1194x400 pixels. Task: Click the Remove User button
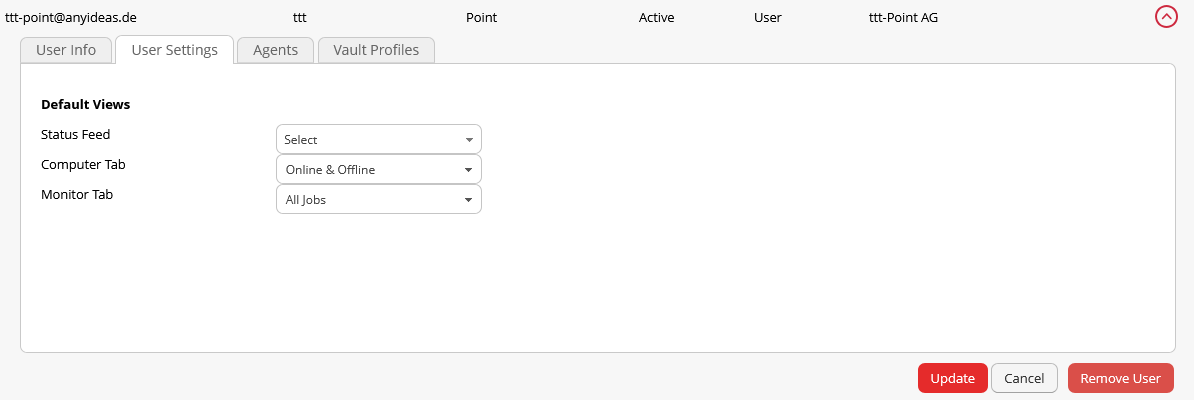click(1120, 378)
